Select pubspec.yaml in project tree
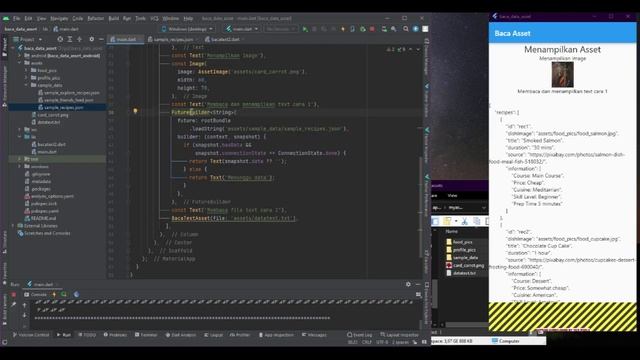This screenshot has height=360, width=640. pyautogui.click(x=42, y=211)
